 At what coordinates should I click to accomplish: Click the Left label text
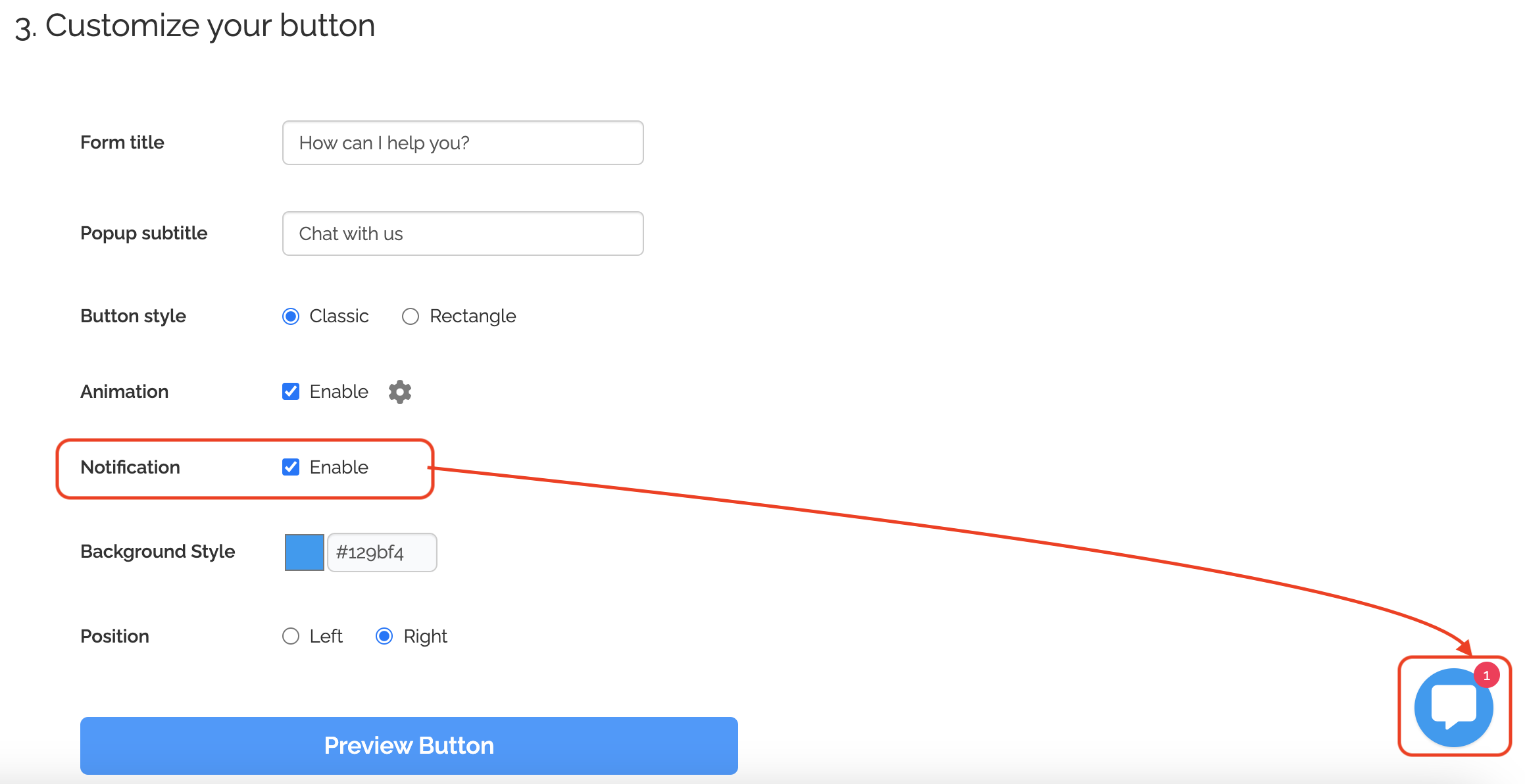pyautogui.click(x=326, y=636)
